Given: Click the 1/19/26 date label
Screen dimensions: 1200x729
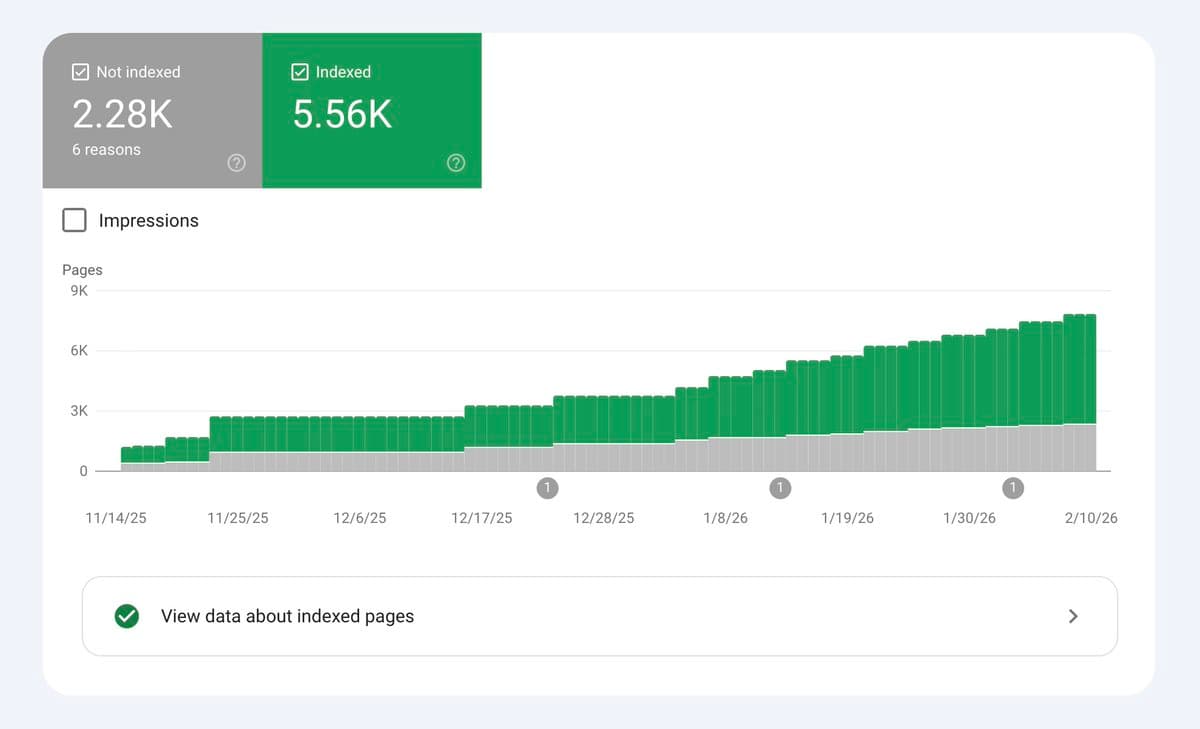Looking at the screenshot, I should tap(847, 519).
